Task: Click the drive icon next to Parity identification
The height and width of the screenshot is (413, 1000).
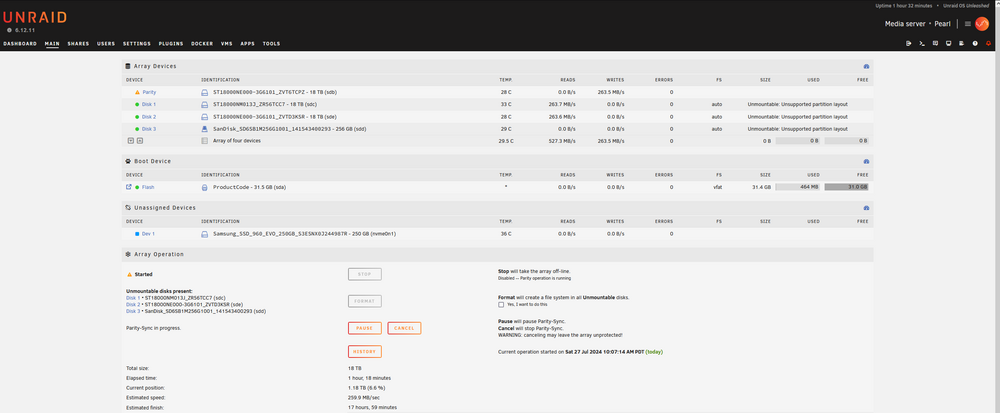Action: pos(205,92)
